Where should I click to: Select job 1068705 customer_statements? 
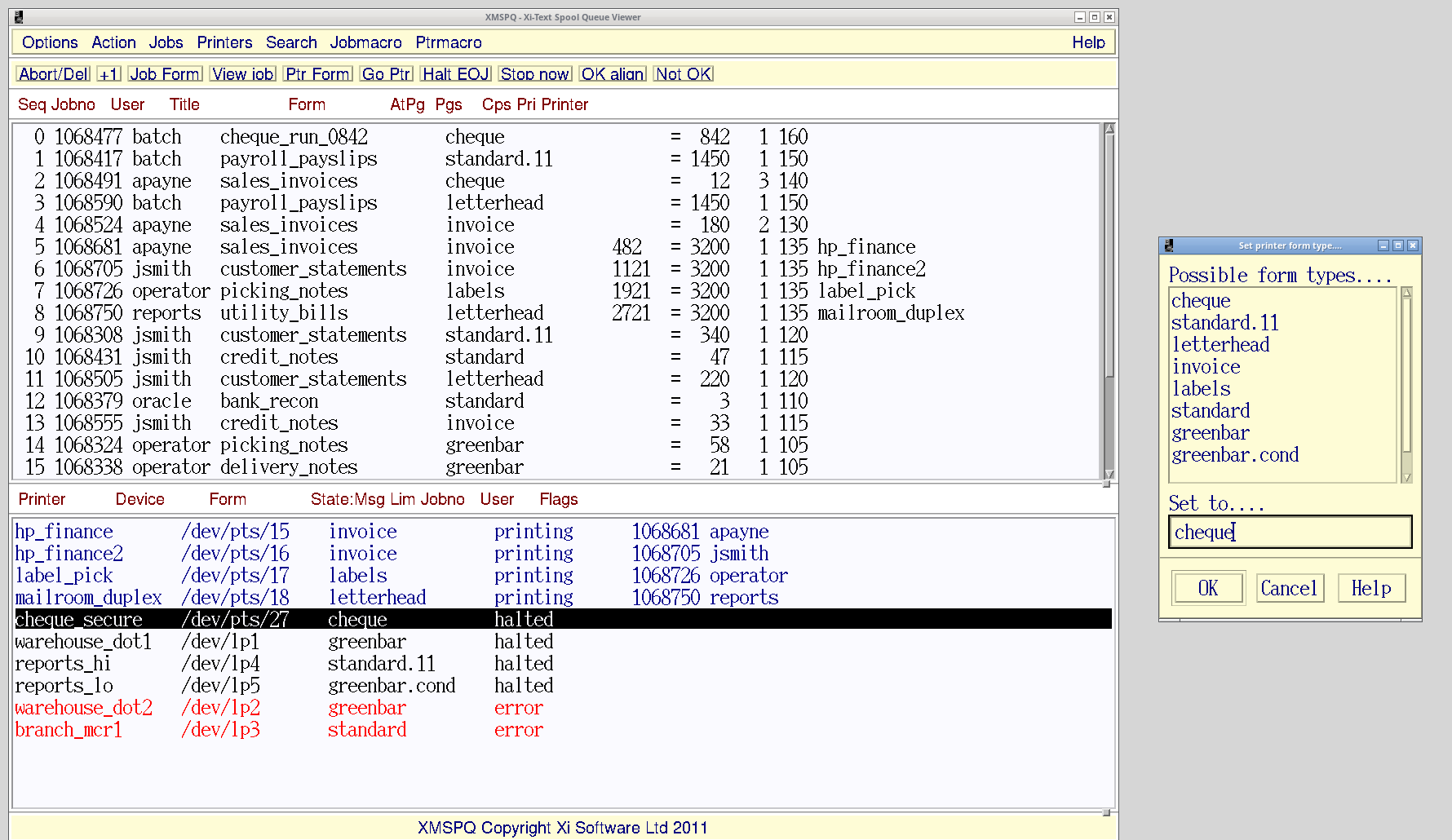[x=556, y=269]
